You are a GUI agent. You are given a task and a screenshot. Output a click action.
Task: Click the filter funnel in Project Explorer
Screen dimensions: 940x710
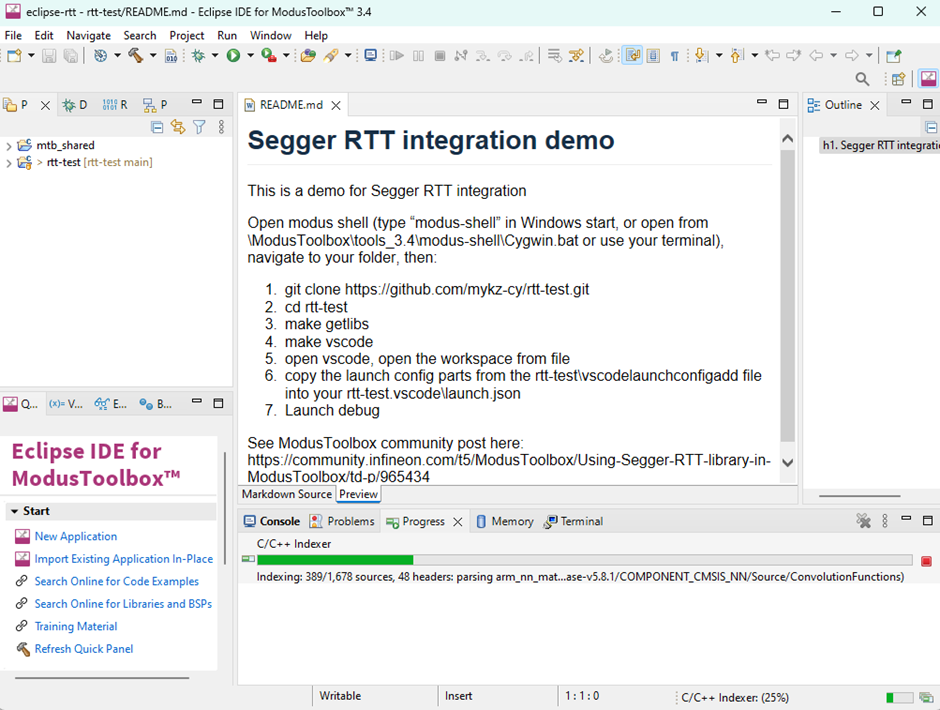(199, 126)
